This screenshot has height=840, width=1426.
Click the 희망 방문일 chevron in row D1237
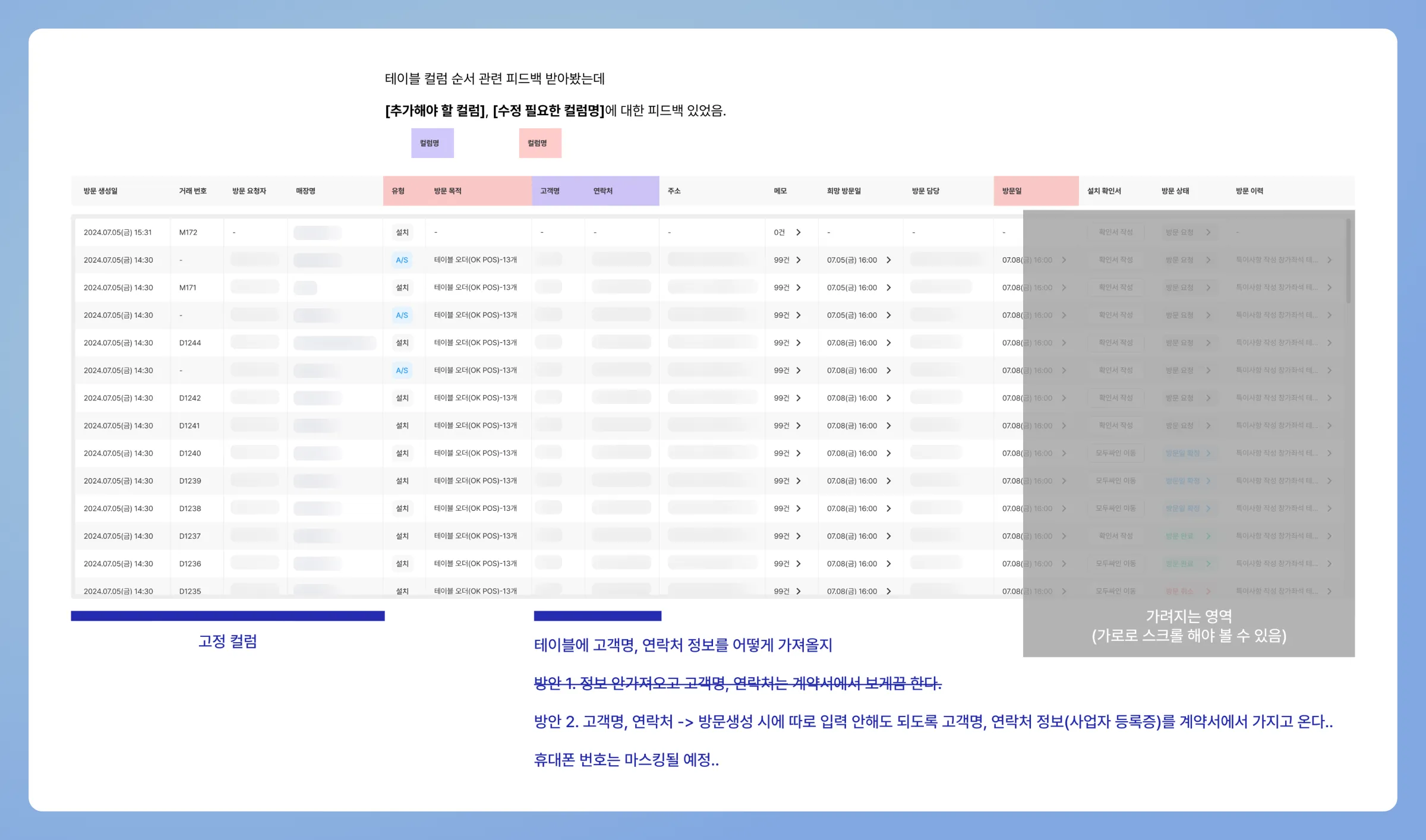[x=888, y=536]
